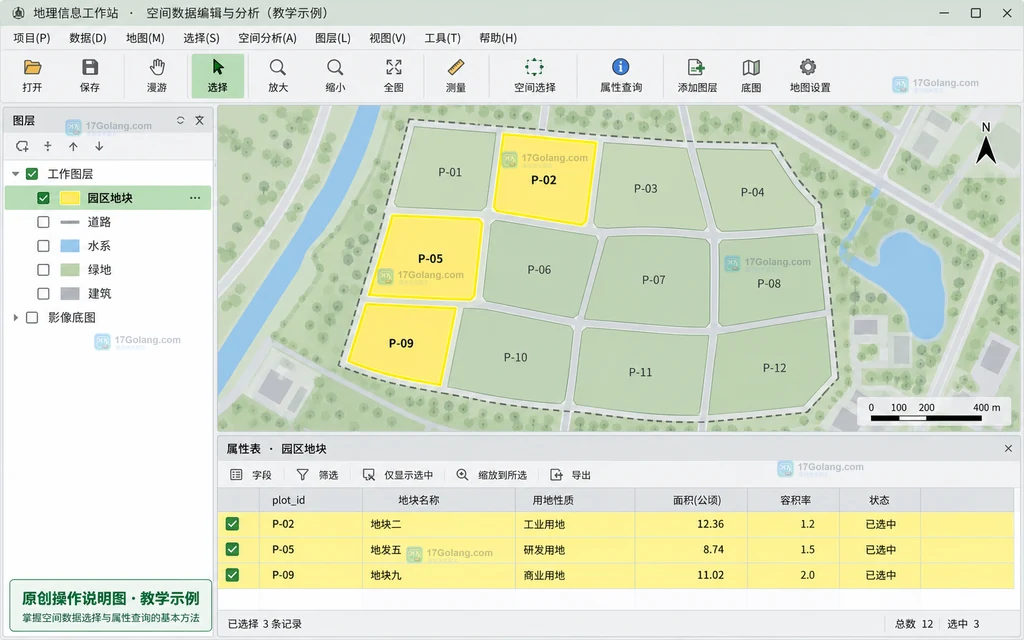Move layer down with the down arrow
Screen dimensions: 1024x640
pos(99,146)
